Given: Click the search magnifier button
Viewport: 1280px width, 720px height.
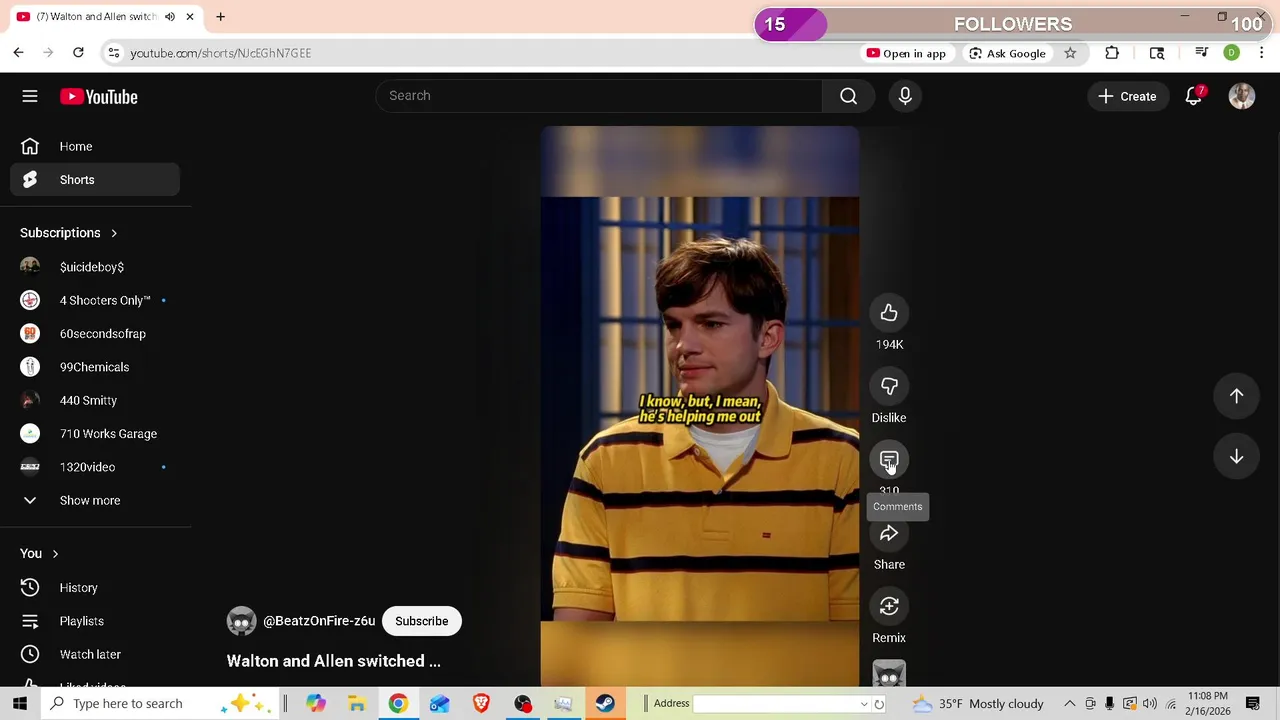Looking at the screenshot, I should point(848,96).
